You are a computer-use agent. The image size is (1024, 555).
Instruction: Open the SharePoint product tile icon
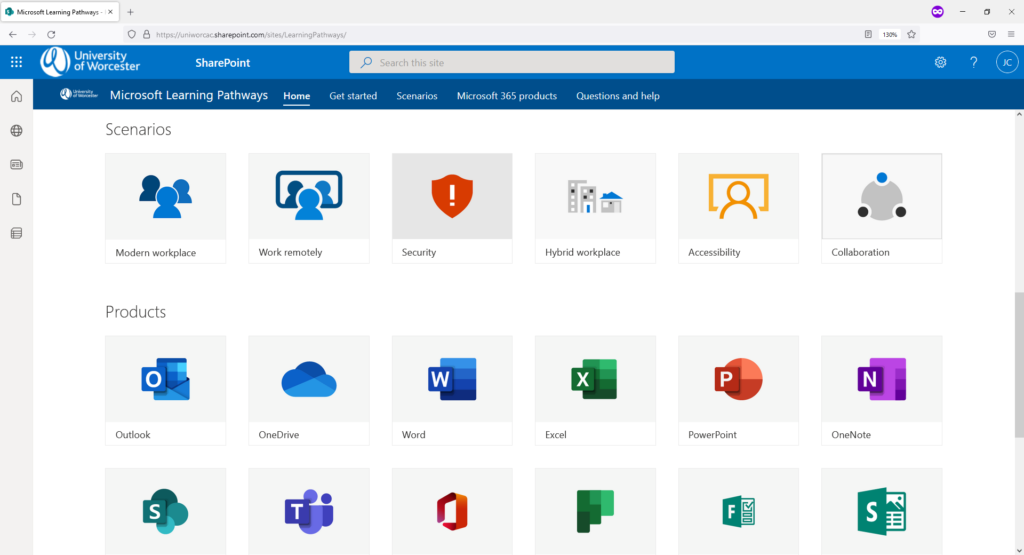point(165,511)
